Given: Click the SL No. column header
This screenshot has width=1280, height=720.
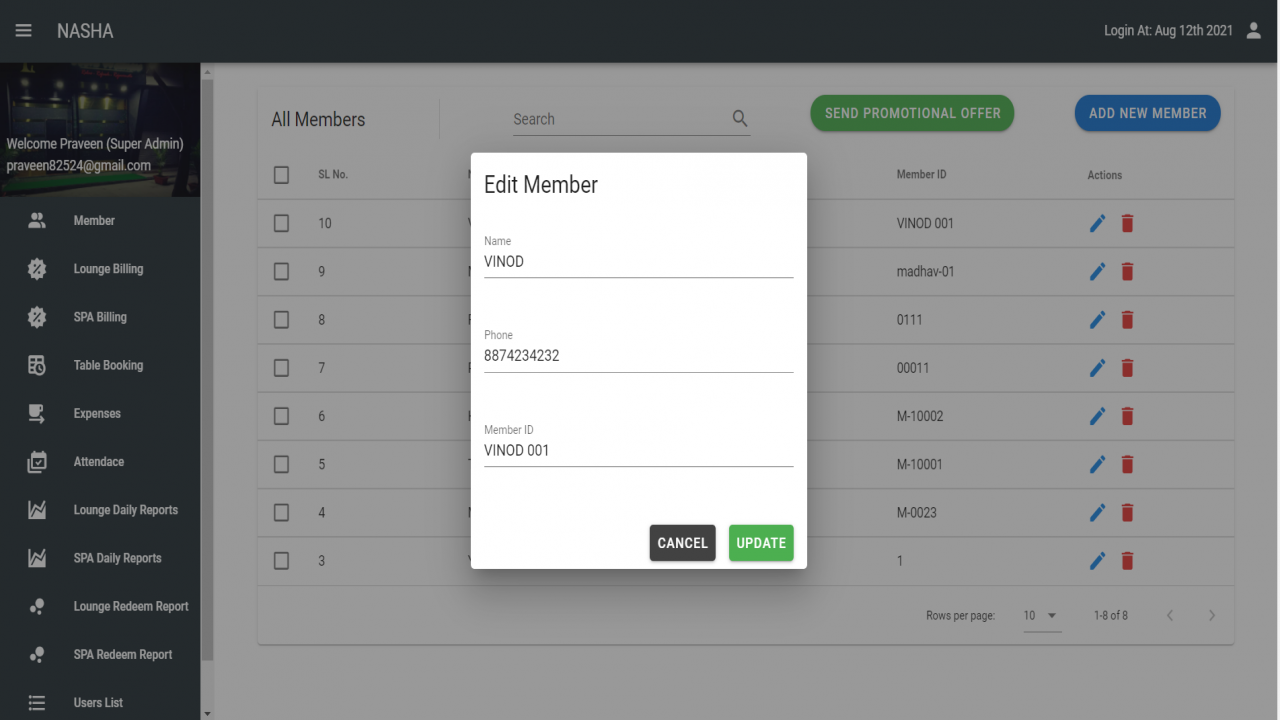Looking at the screenshot, I should [333, 175].
